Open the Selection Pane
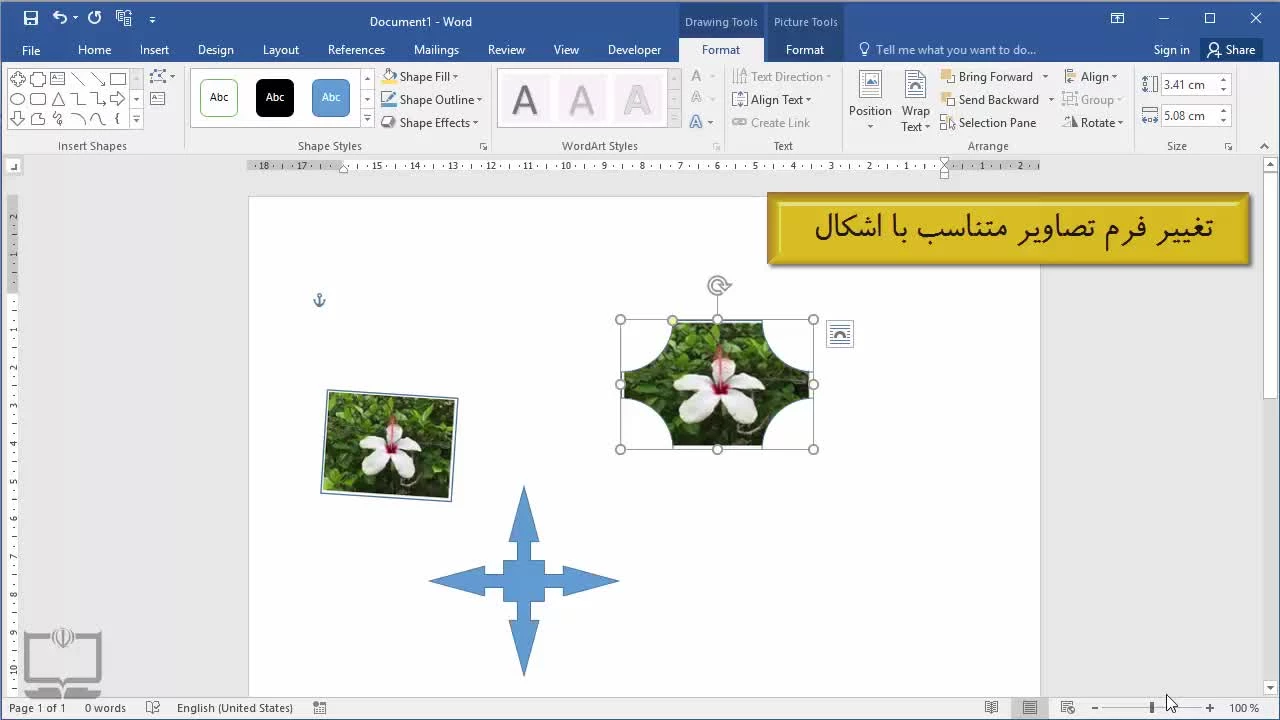1280x720 pixels. 988,123
